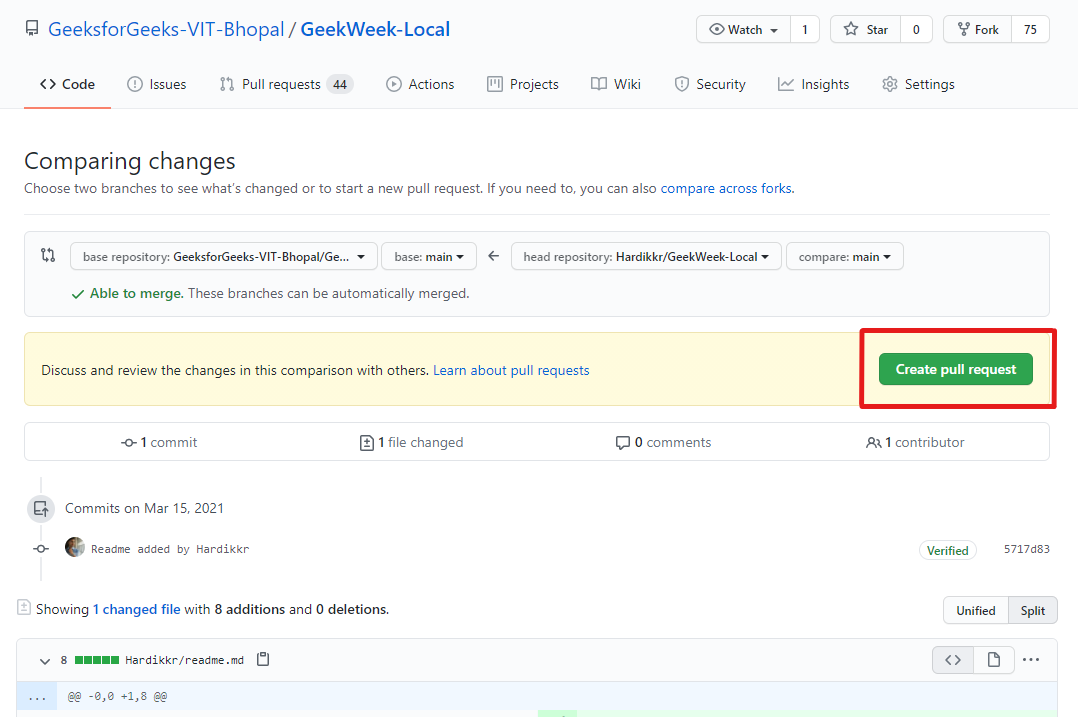Click the Hardikkr/readme.md file name
1078x717 pixels.
(184, 660)
